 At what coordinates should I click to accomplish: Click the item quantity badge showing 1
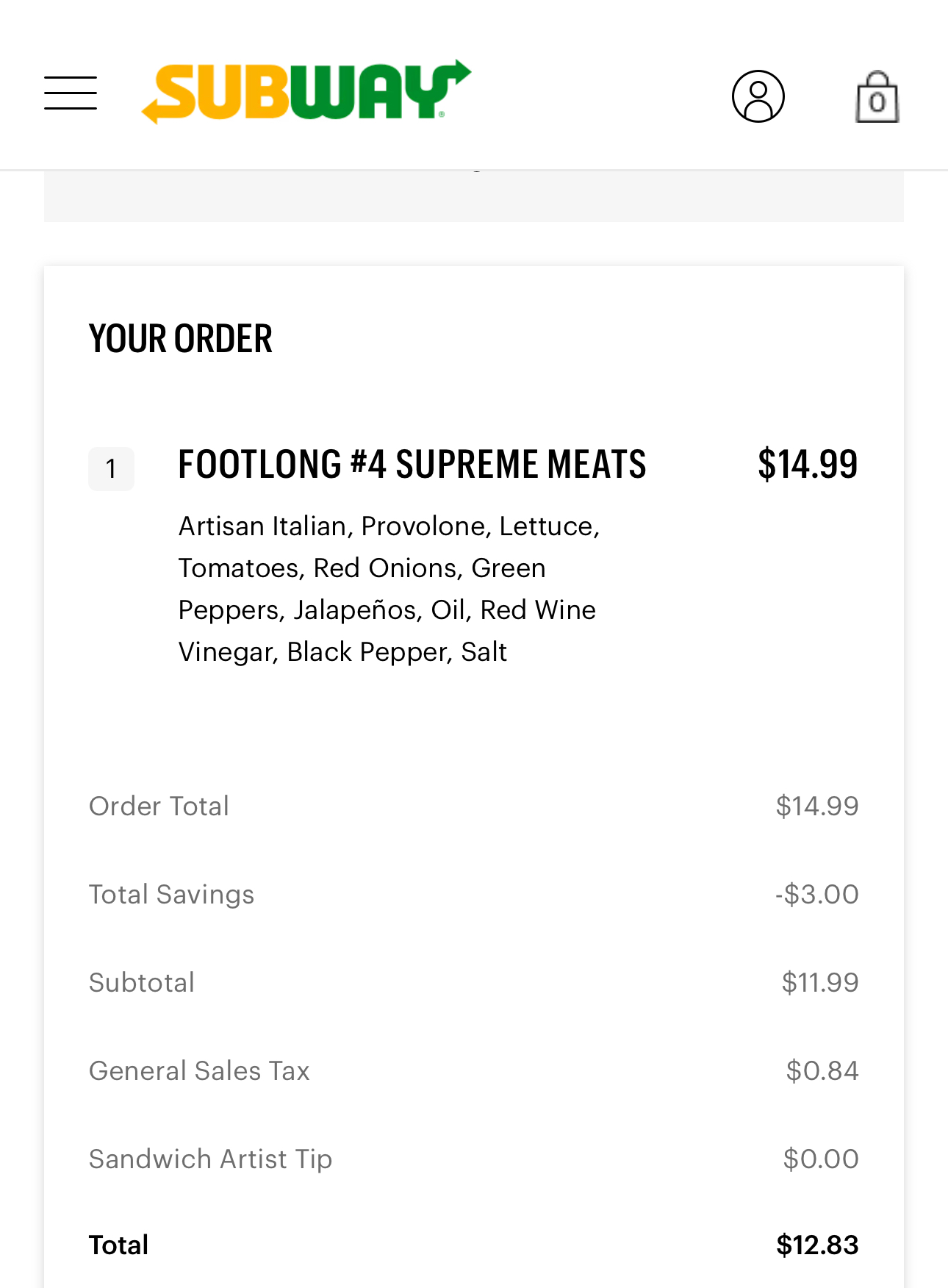(x=111, y=468)
